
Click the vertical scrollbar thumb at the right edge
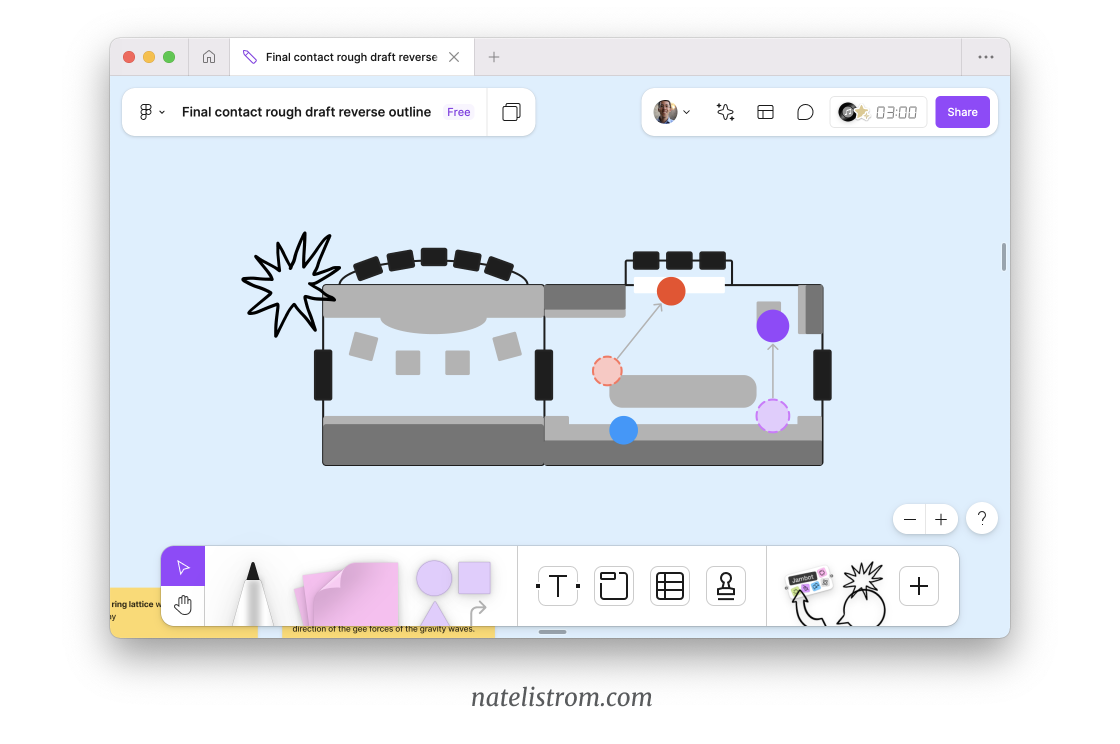click(x=1004, y=257)
